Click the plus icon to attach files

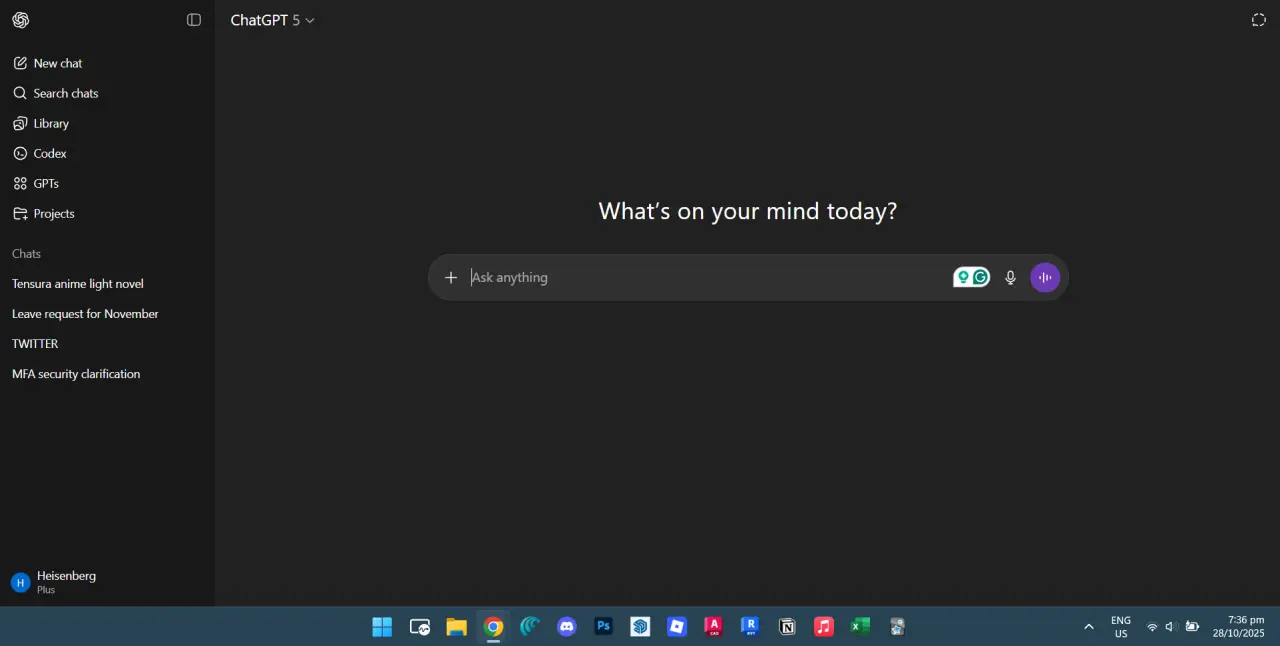pyautogui.click(x=451, y=277)
